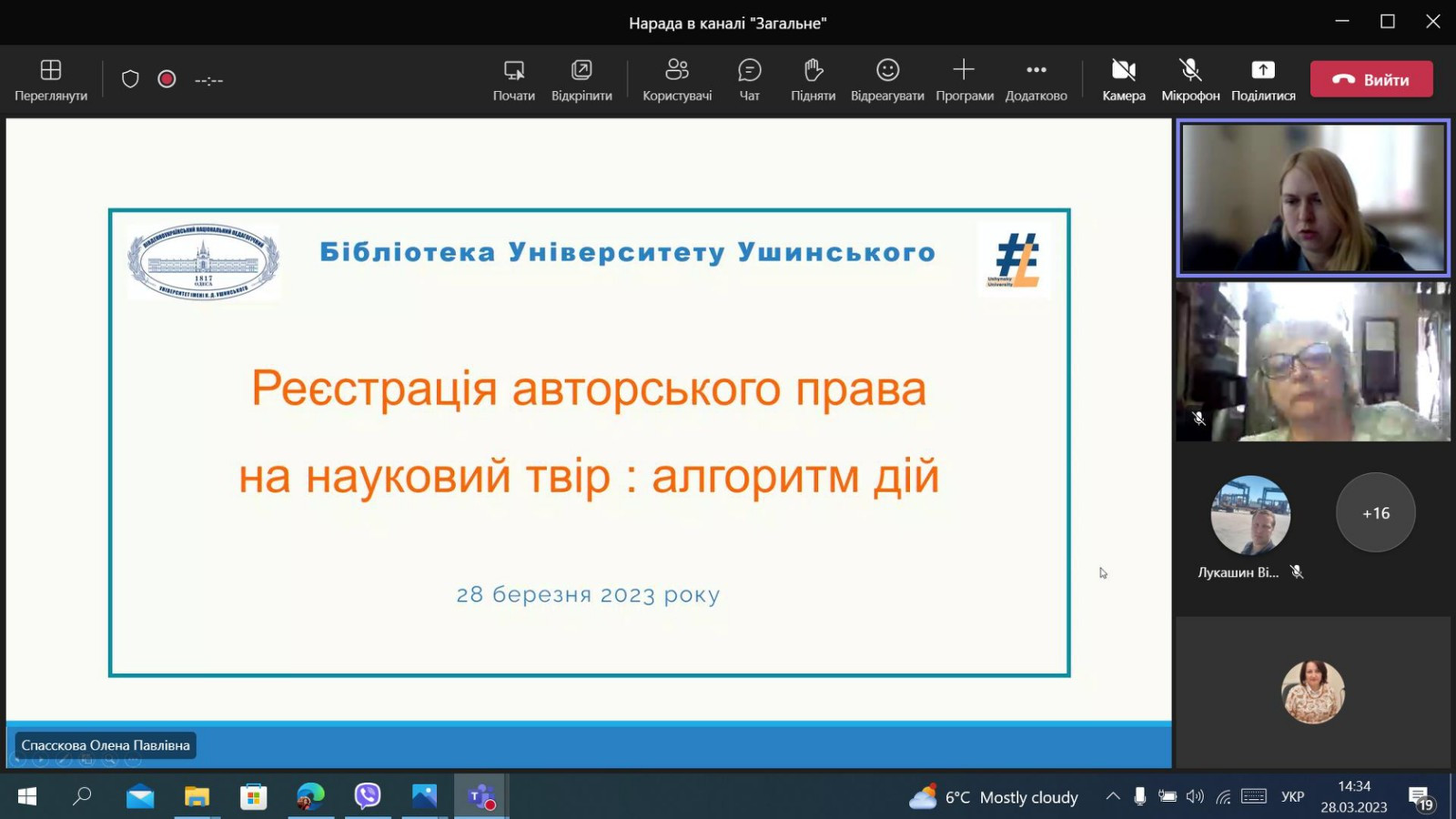Click the Почати toolbar button
This screenshot has width=1456, height=819.
pyautogui.click(x=514, y=80)
